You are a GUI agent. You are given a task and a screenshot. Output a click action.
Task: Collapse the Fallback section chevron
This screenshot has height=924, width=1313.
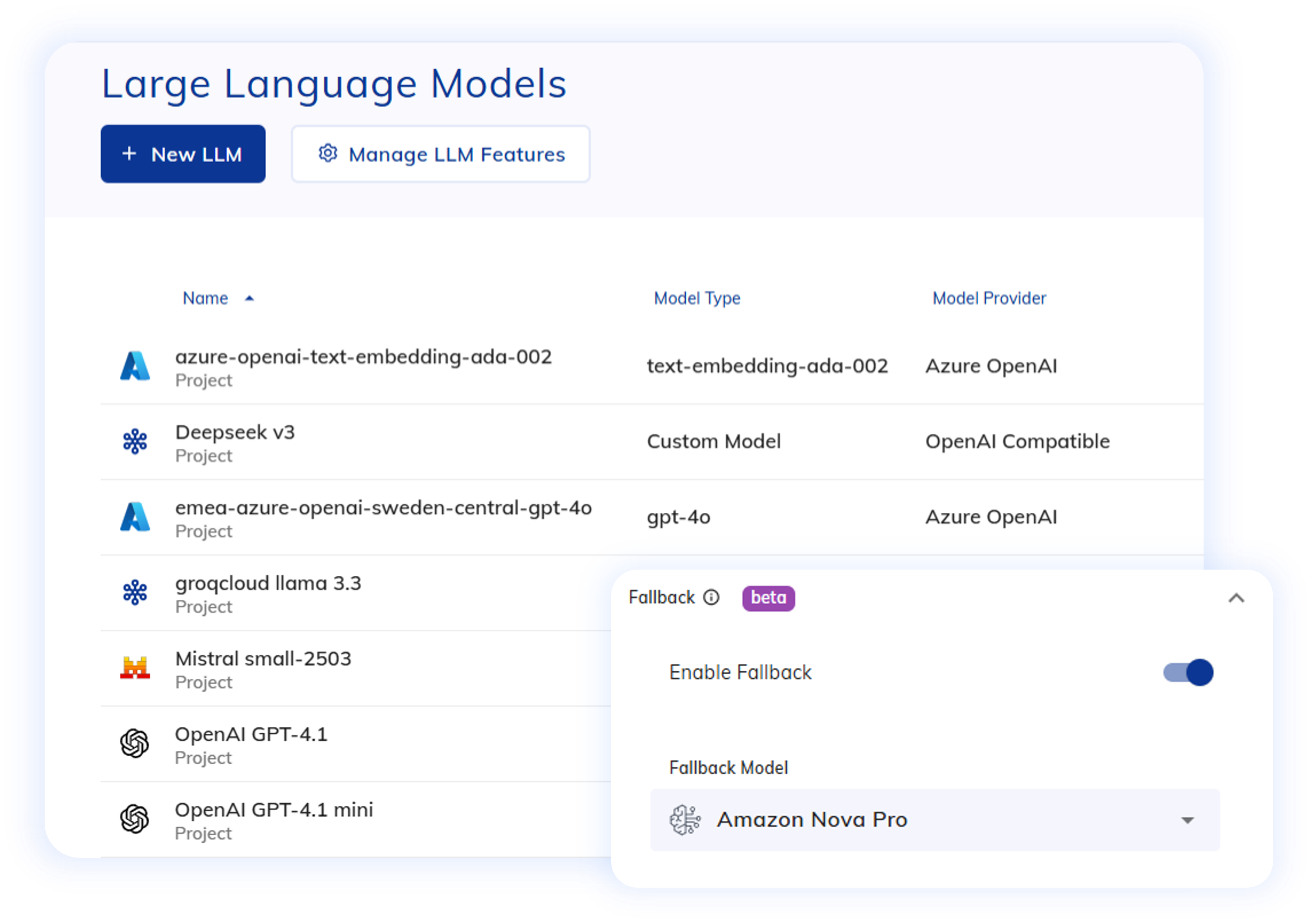[x=1236, y=599]
